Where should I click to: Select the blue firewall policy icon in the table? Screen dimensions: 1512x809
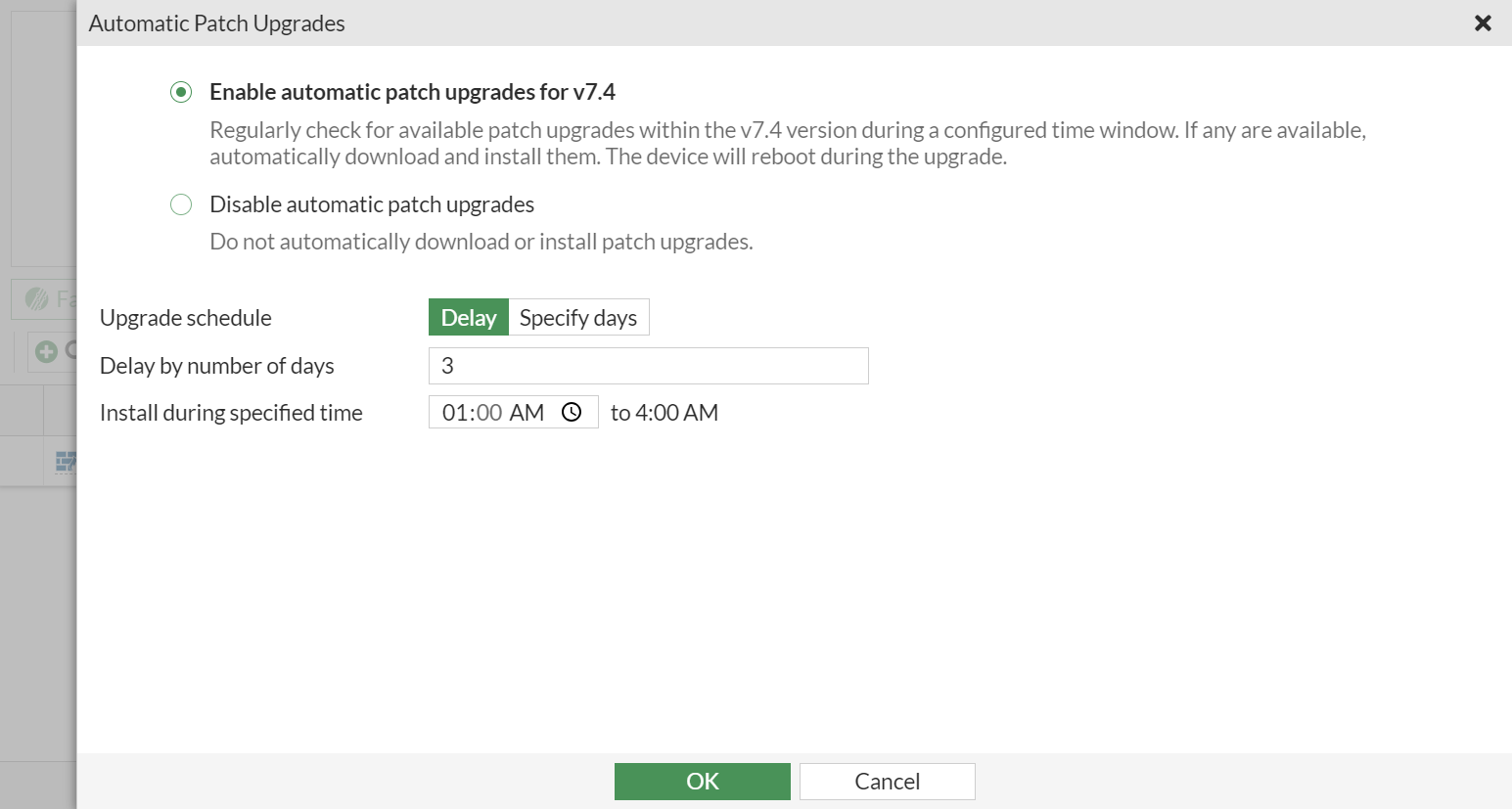(x=67, y=461)
